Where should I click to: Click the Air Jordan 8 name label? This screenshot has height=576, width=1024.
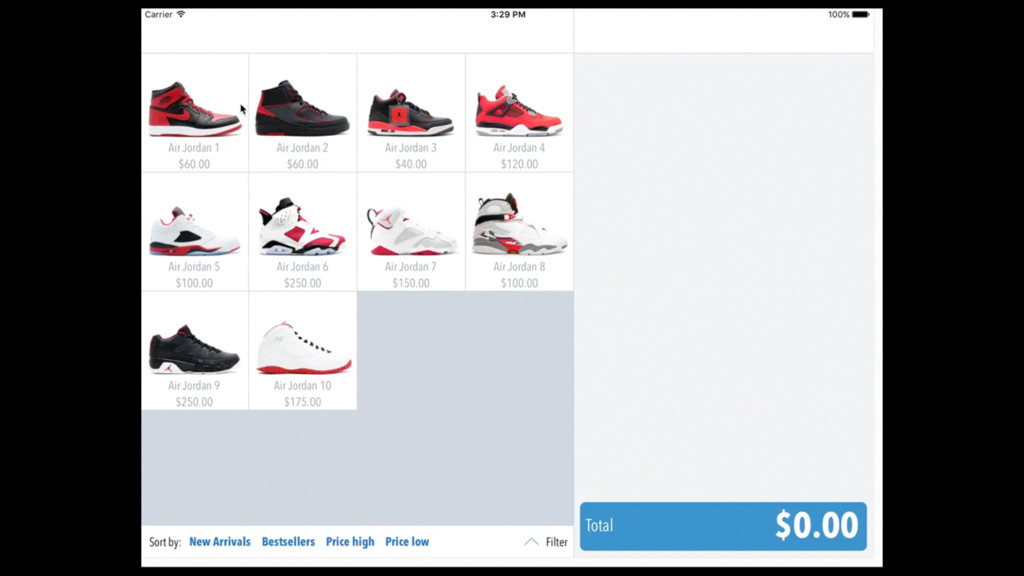pyautogui.click(x=519, y=267)
